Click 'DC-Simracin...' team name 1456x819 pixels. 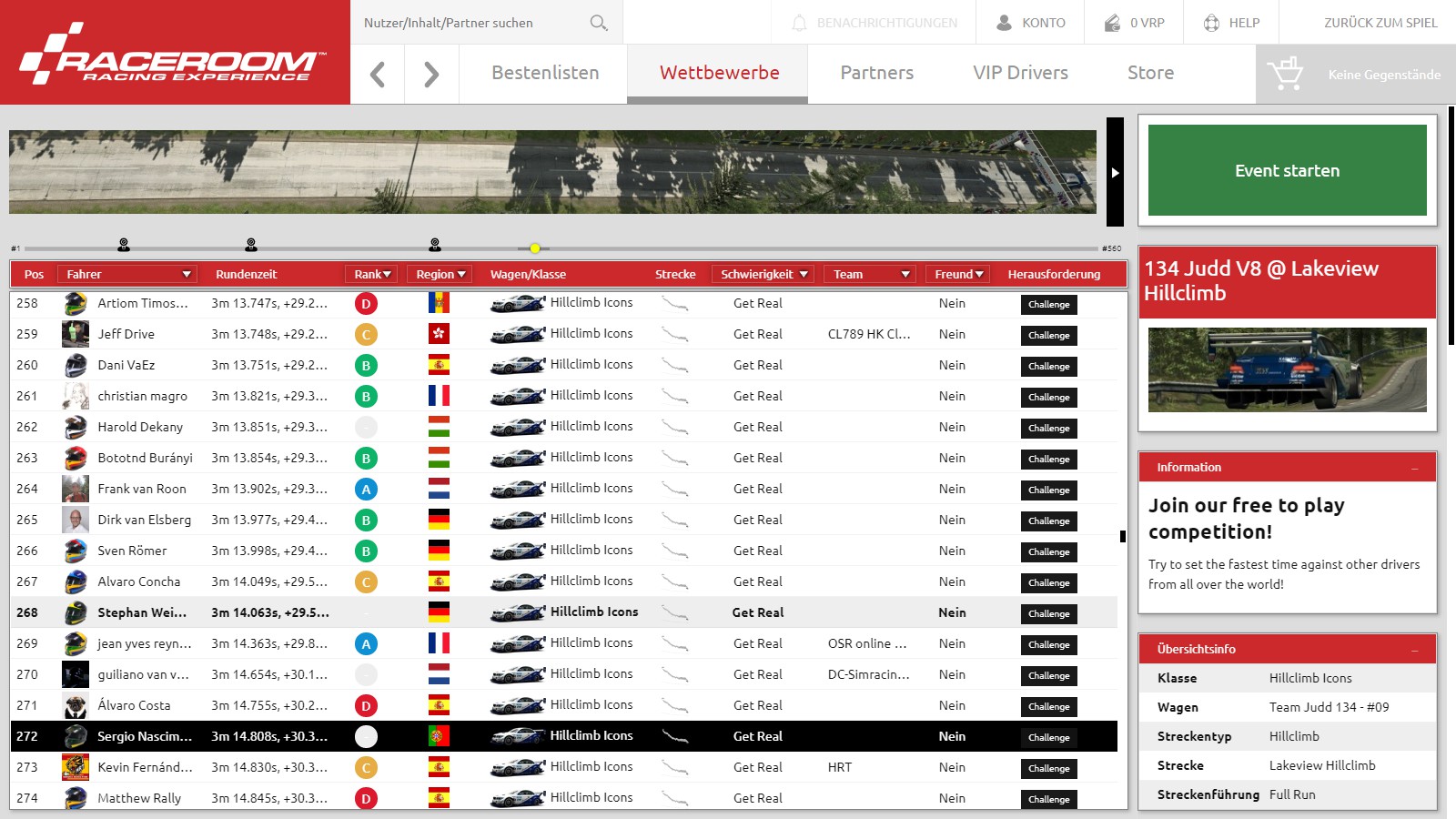pos(869,674)
